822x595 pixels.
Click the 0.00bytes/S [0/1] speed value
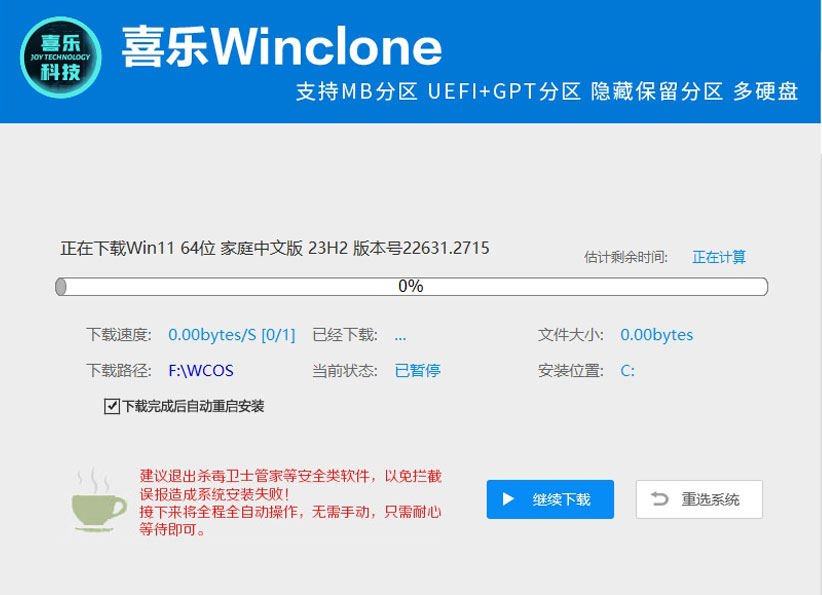(232, 334)
